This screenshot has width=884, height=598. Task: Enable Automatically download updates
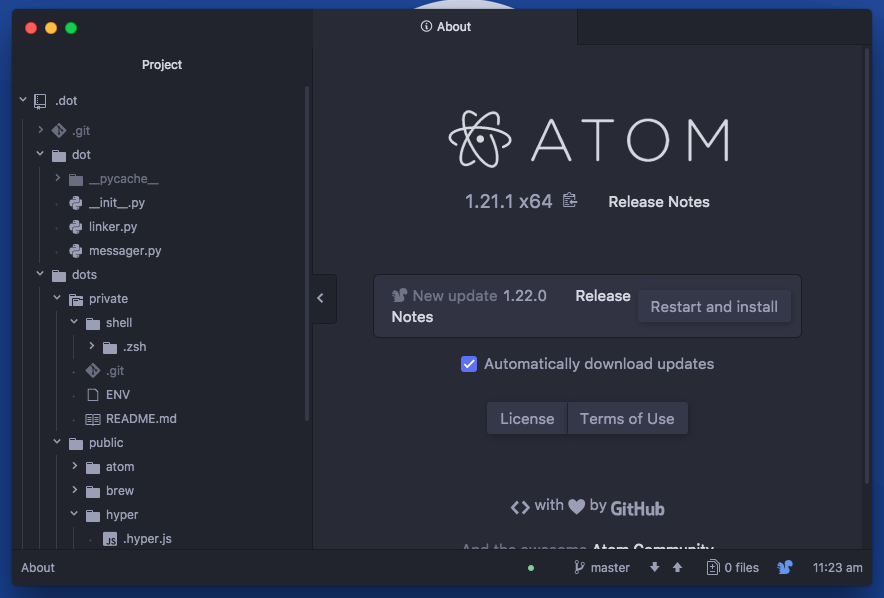point(469,364)
